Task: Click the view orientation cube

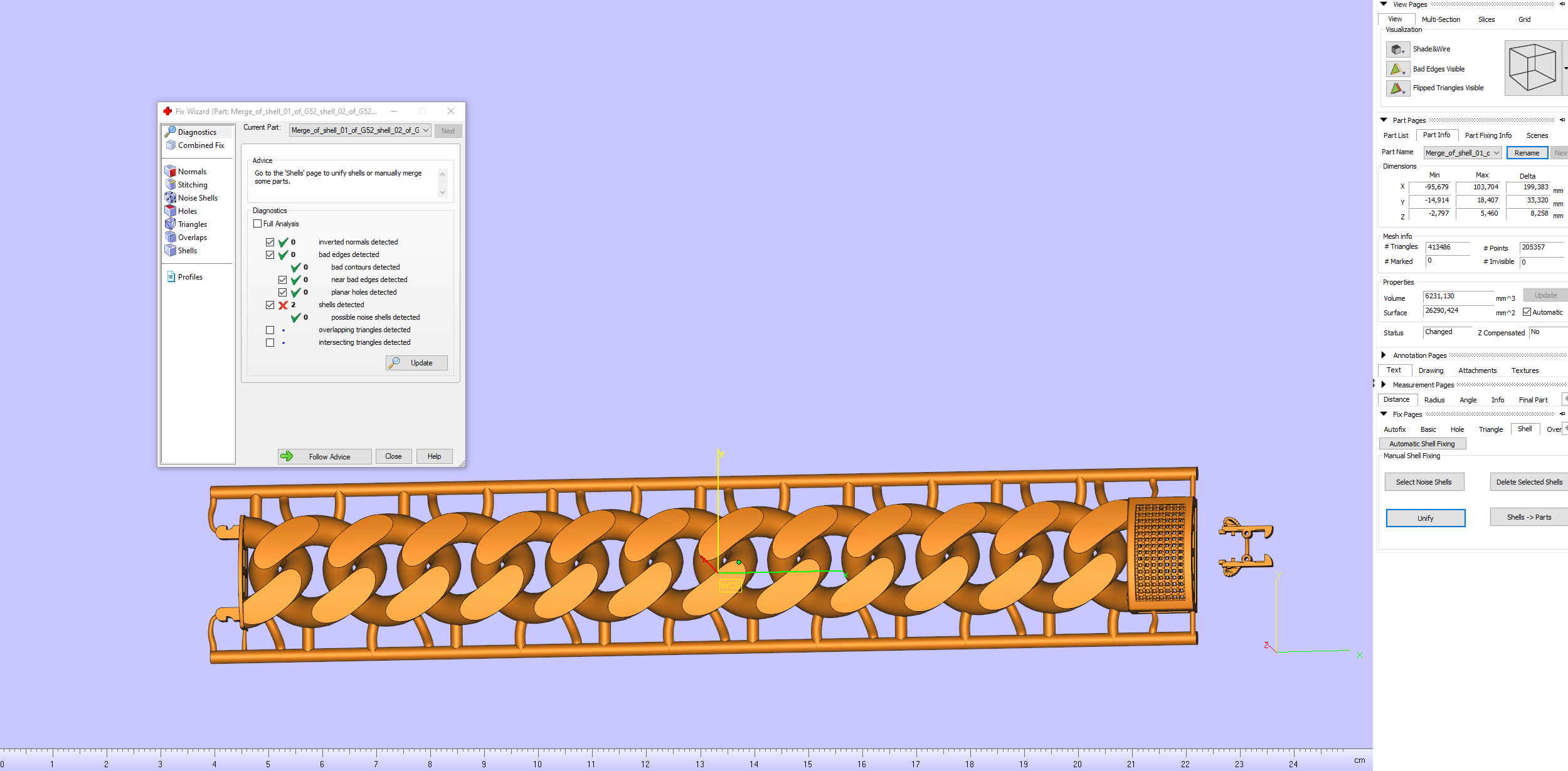Action: click(x=1532, y=68)
